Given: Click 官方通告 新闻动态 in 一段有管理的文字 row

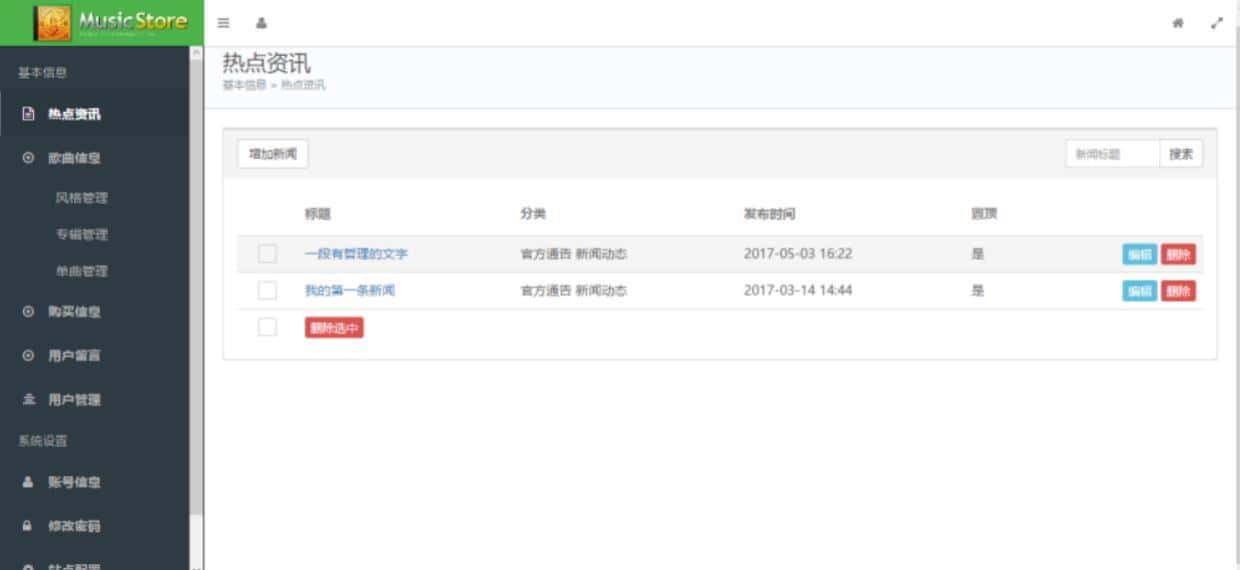Looking at the screenshot, I should [x=573, y=254].
